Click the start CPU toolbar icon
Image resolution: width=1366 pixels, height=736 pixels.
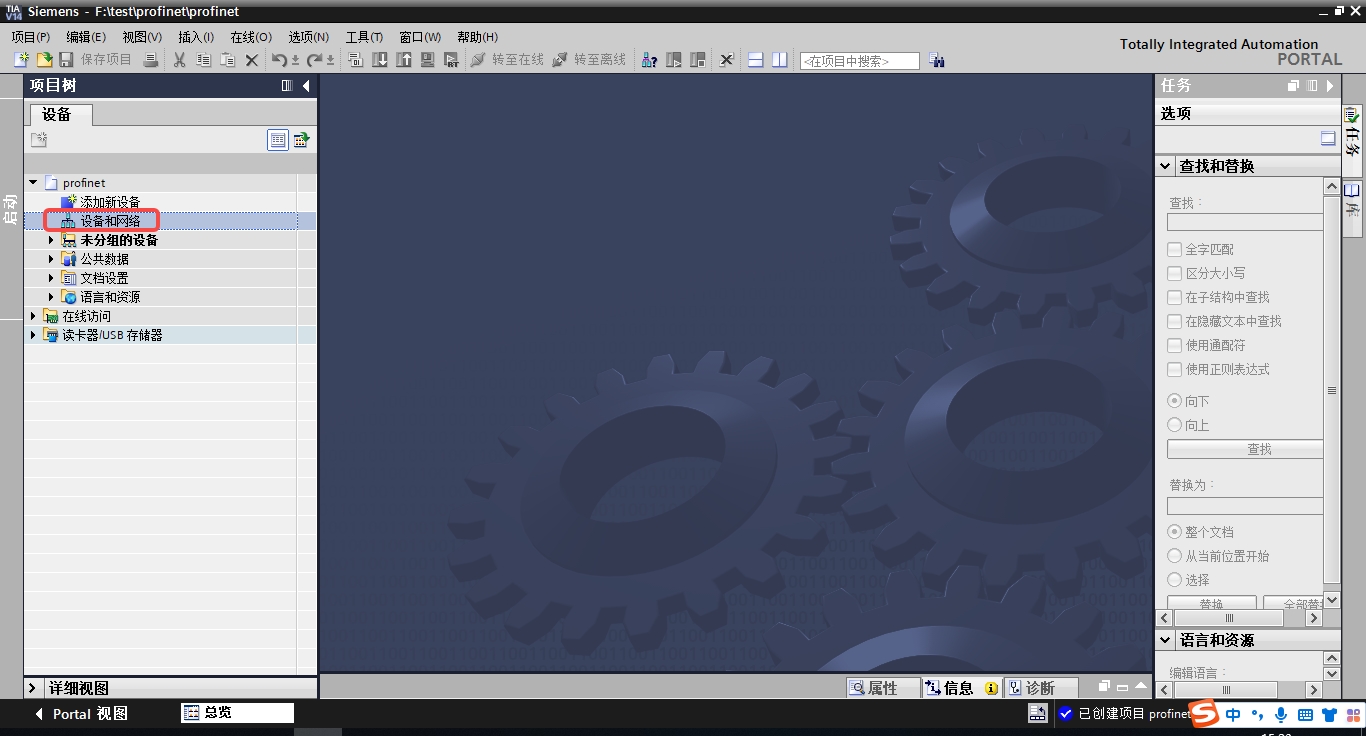pos(674,60)
